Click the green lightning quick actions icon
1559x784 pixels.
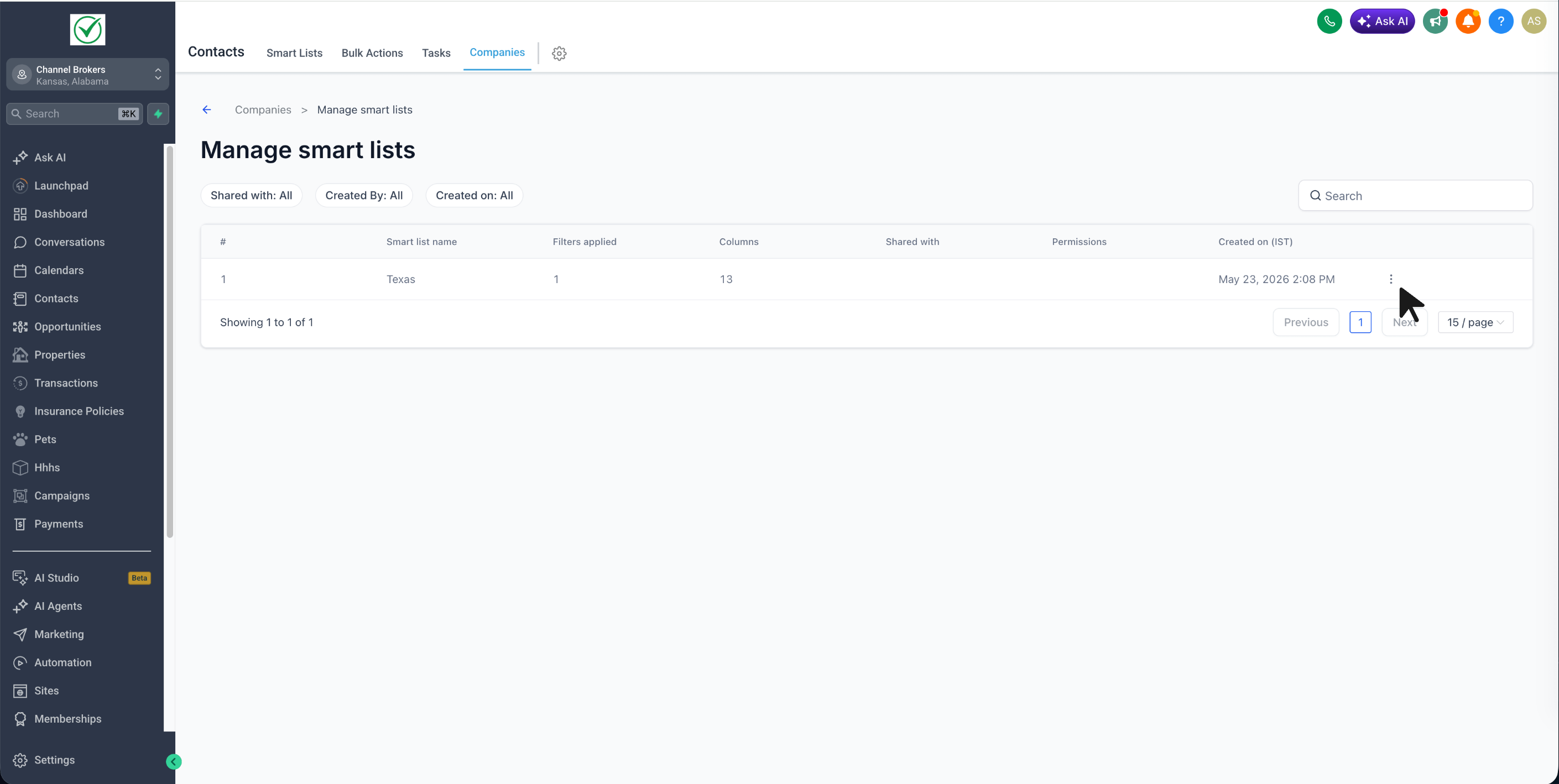(x=158, y=114)
